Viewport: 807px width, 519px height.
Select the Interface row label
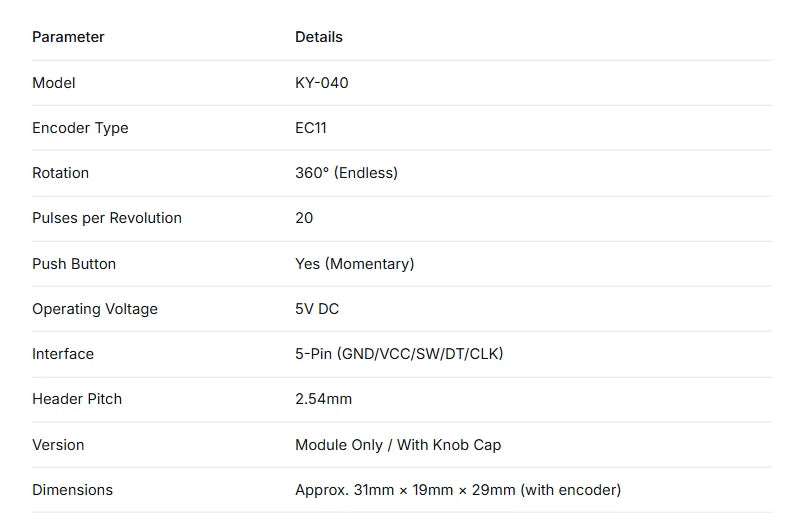tap(63, 354)
